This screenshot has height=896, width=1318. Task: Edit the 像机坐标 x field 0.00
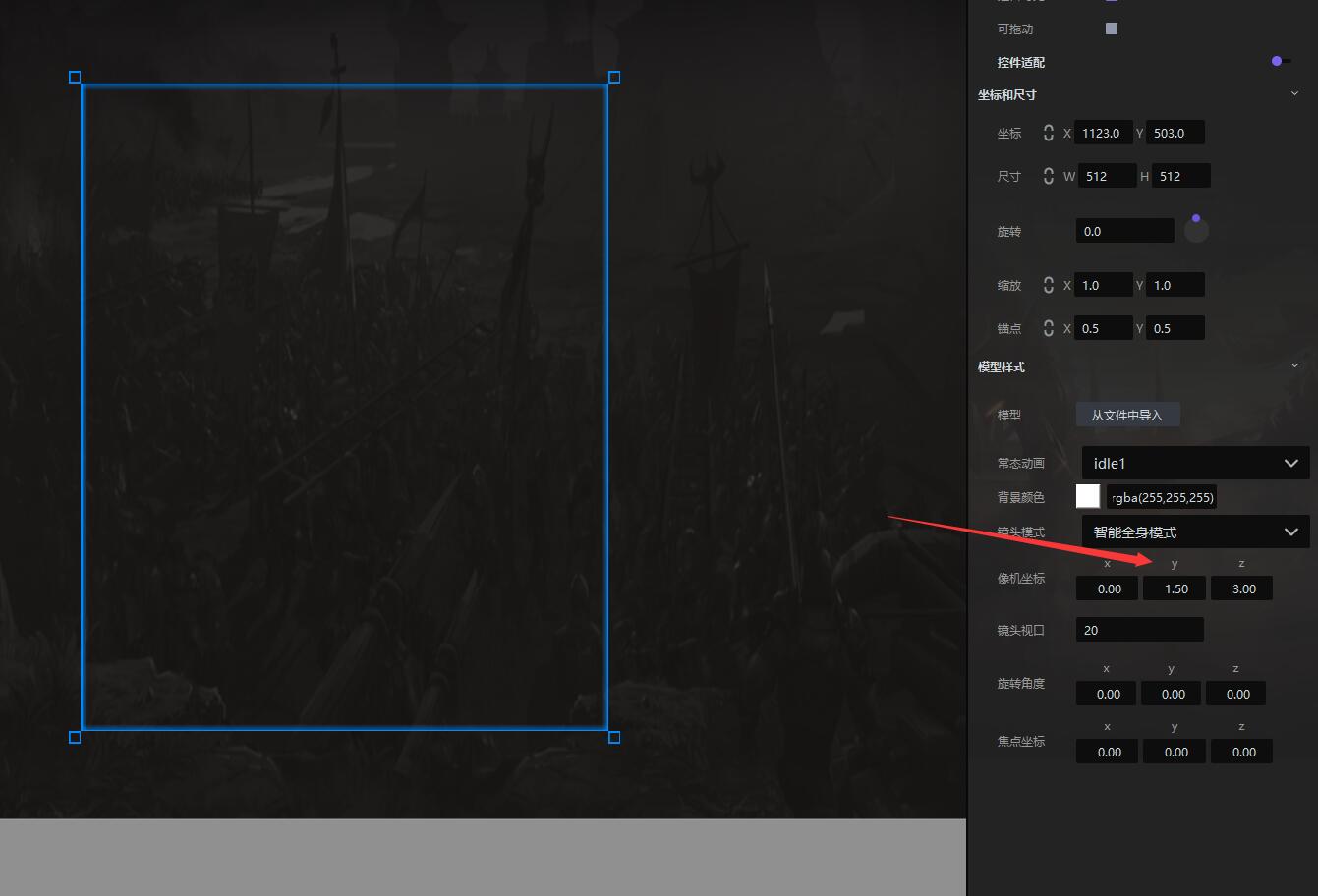click(x=1108, y=588)
